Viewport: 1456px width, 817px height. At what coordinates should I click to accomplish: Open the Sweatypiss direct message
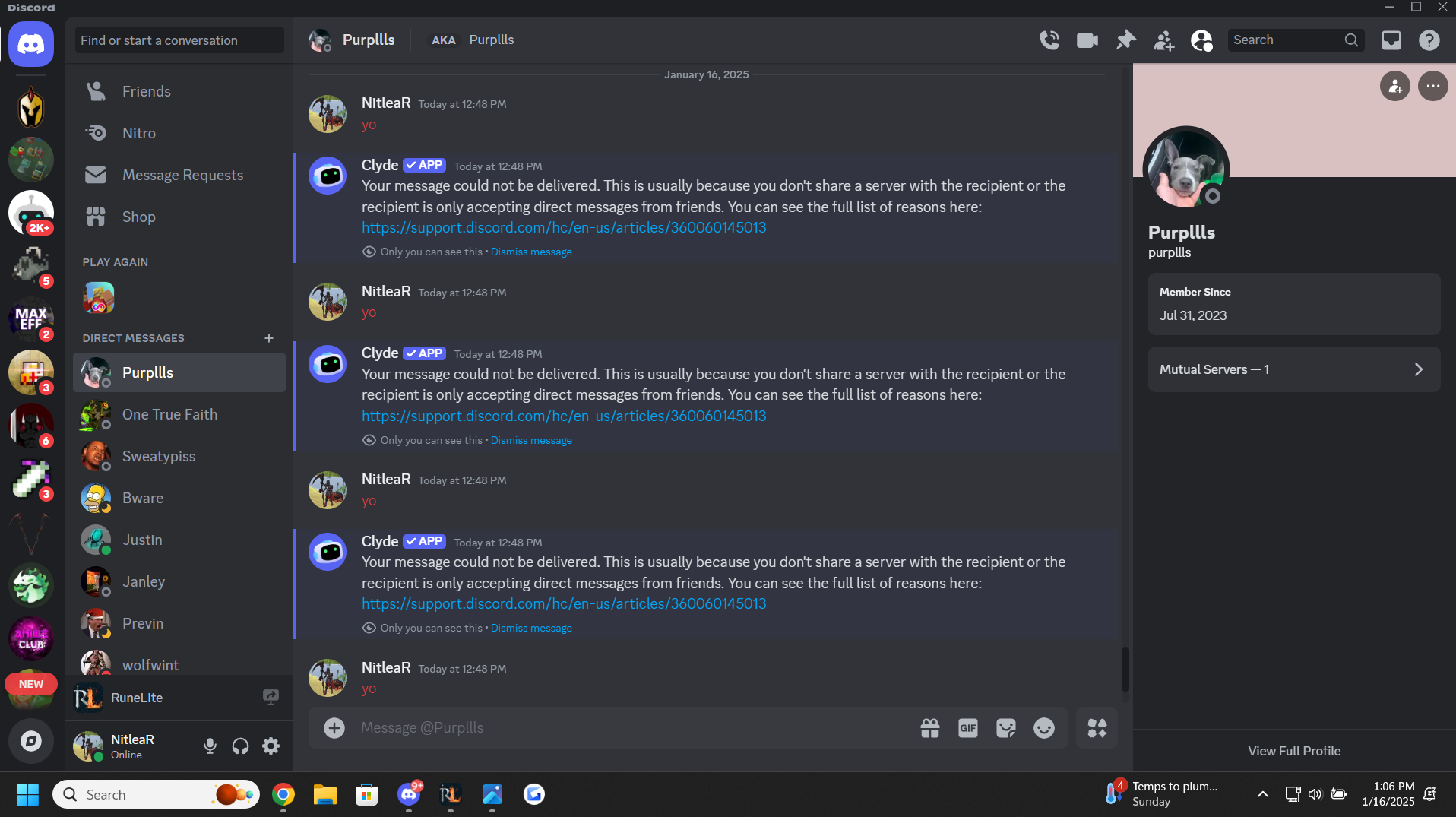(x=179, y=456)
